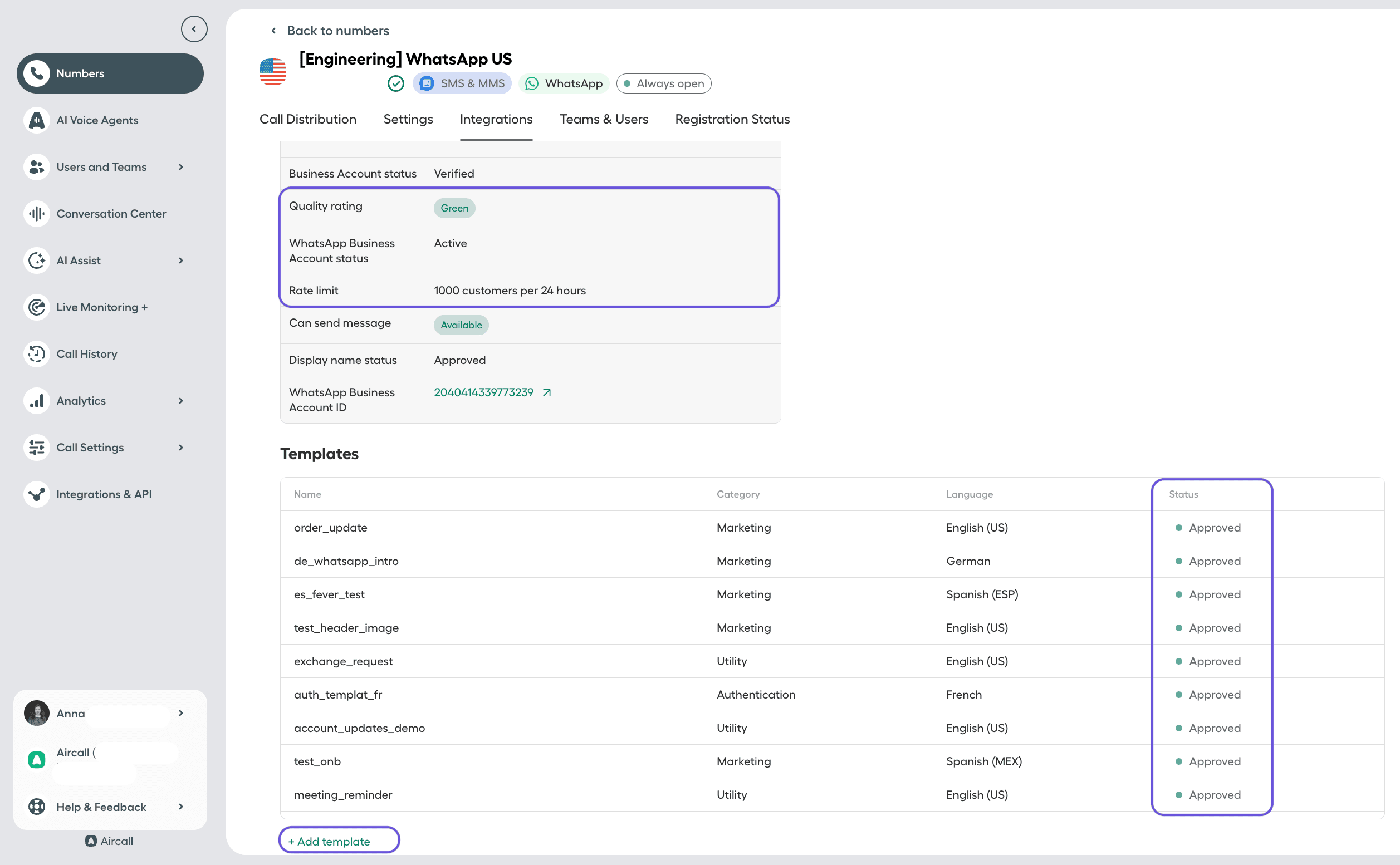The width and height of the screenshot is (1400, 865).
Task: Open the Call Distribution tab
Action: [307, 119]
